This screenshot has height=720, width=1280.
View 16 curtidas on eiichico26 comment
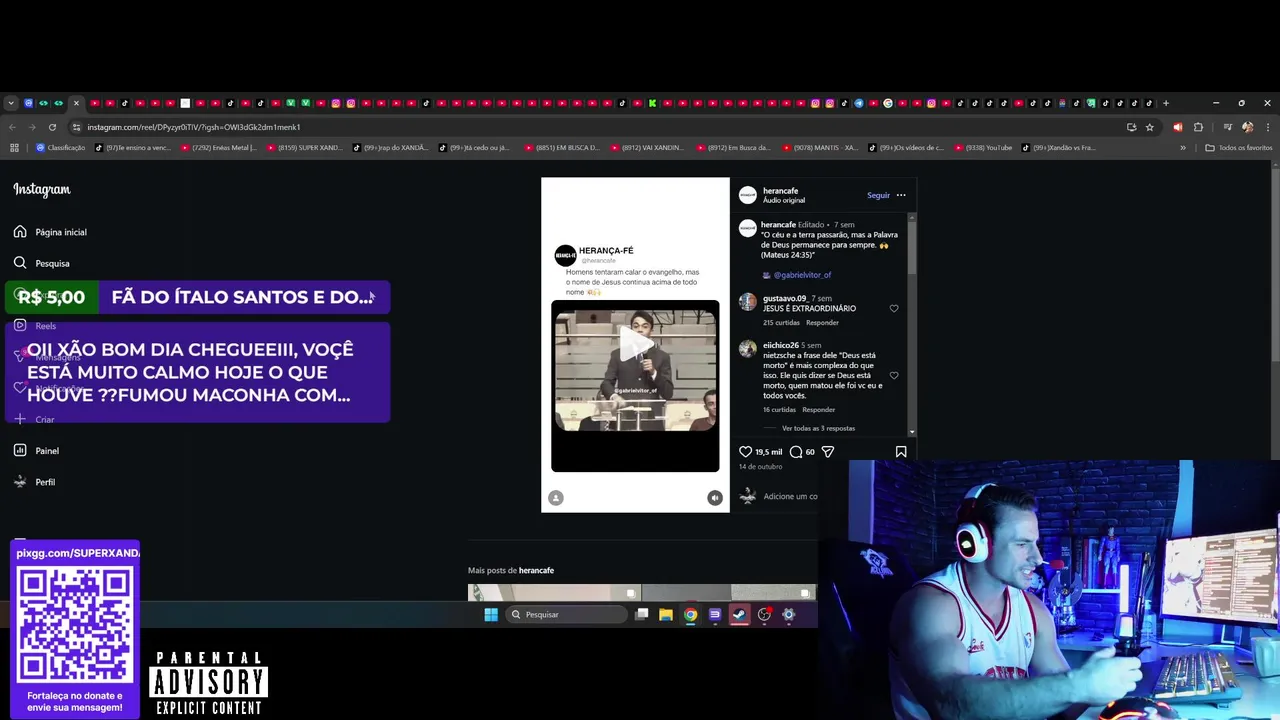tap(779, 410)
